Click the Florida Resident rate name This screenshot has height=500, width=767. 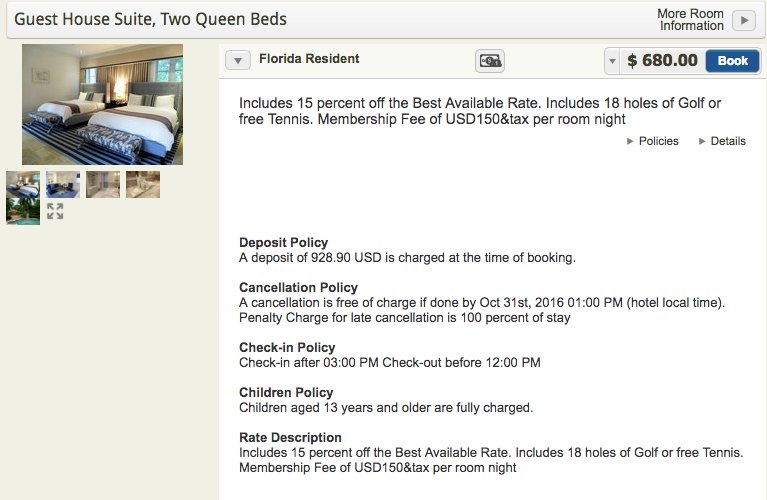coord(309,59)
